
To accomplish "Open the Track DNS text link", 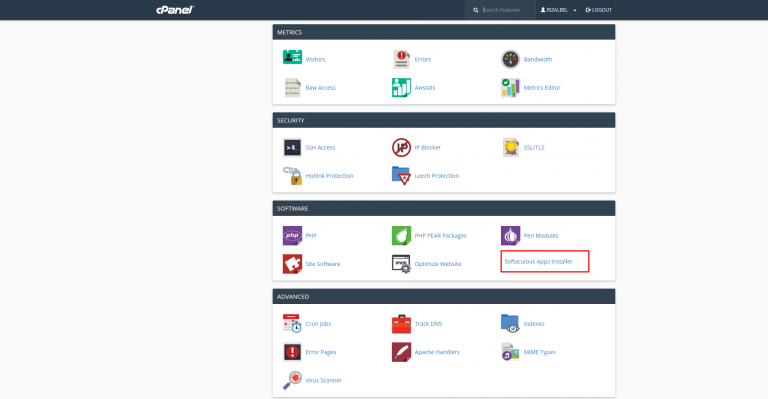I will (x=429, y=324).
